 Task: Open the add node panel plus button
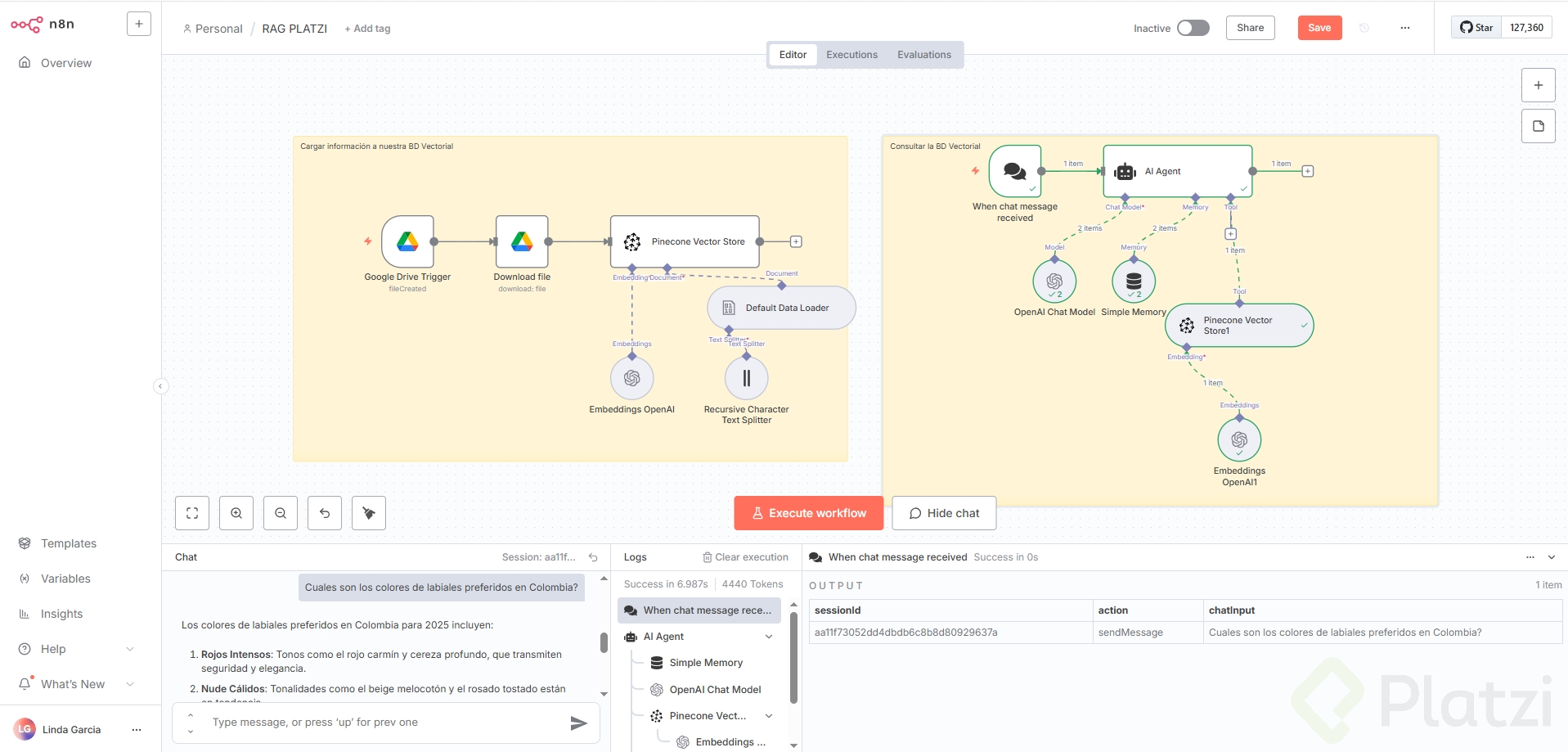point(1538,85)
